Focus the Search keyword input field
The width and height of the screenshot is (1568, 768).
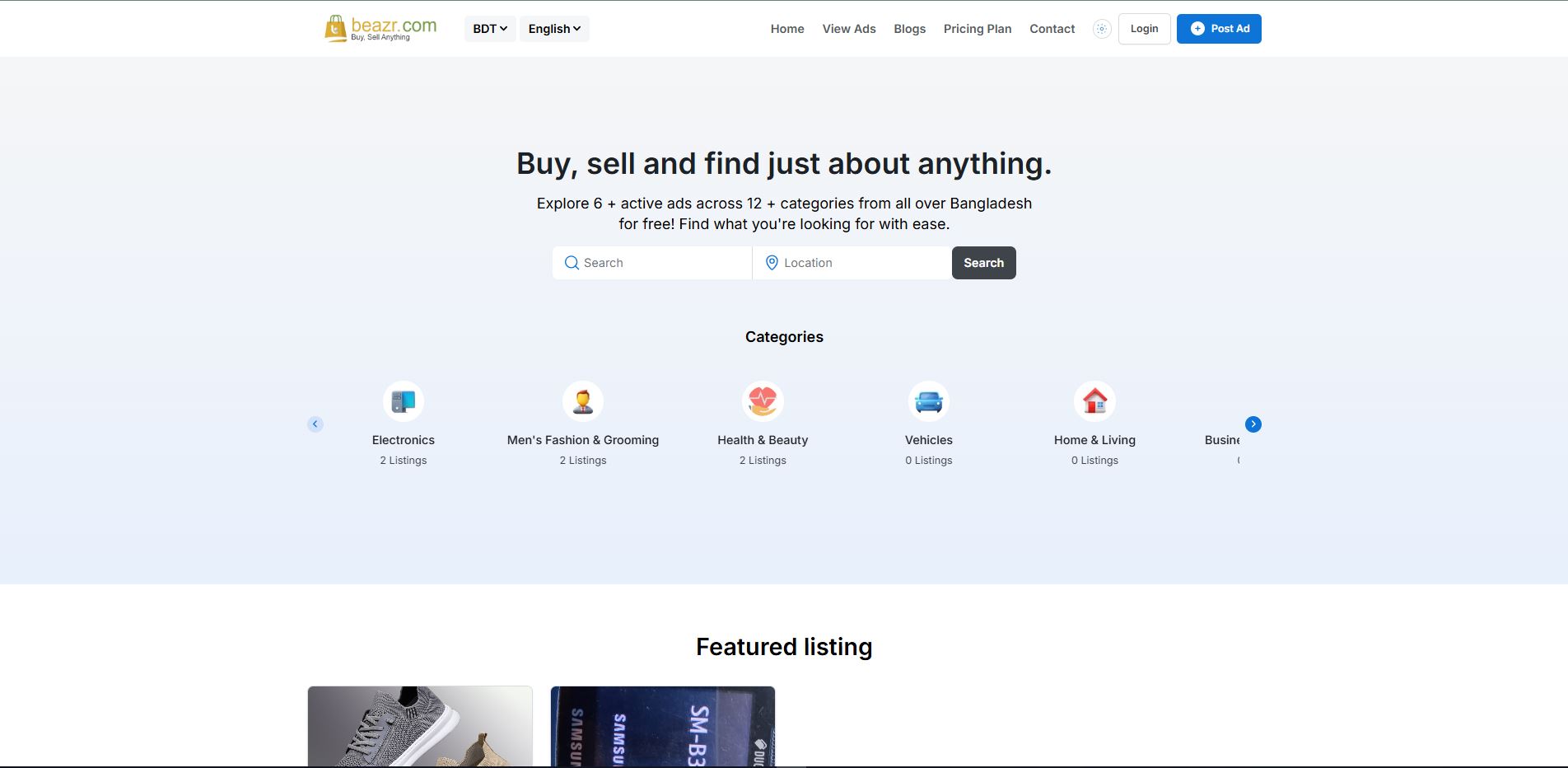[x=652, y=263]
